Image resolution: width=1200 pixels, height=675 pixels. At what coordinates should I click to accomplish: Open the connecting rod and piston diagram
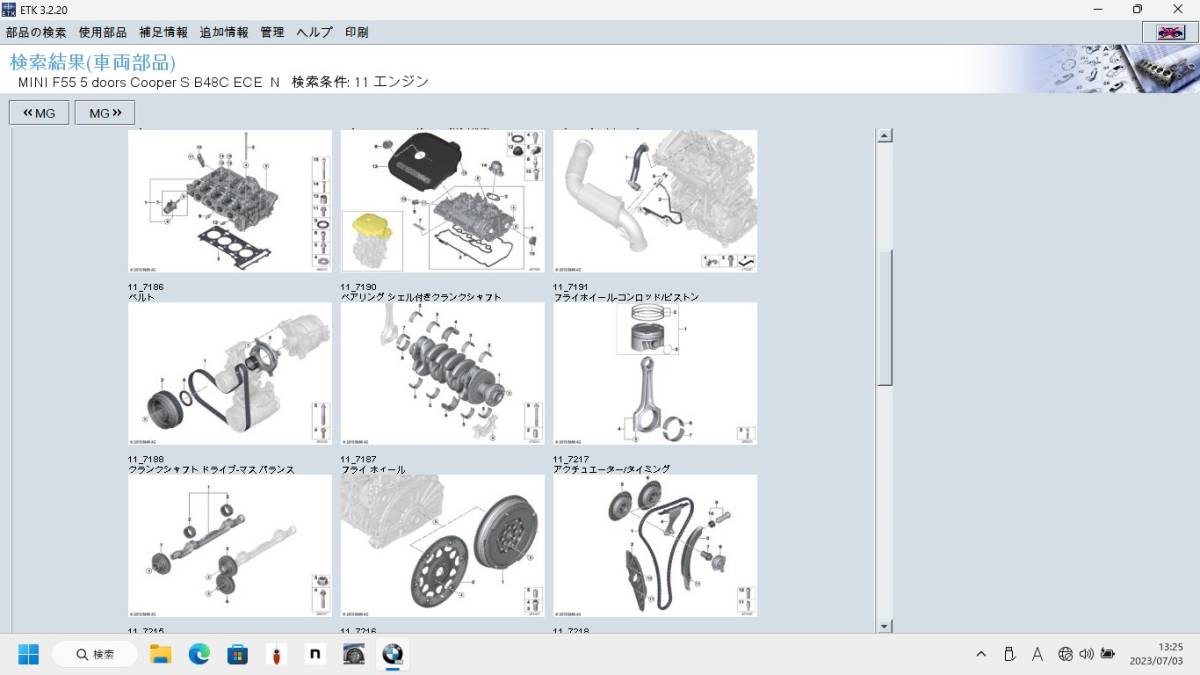tap(655, 374)
